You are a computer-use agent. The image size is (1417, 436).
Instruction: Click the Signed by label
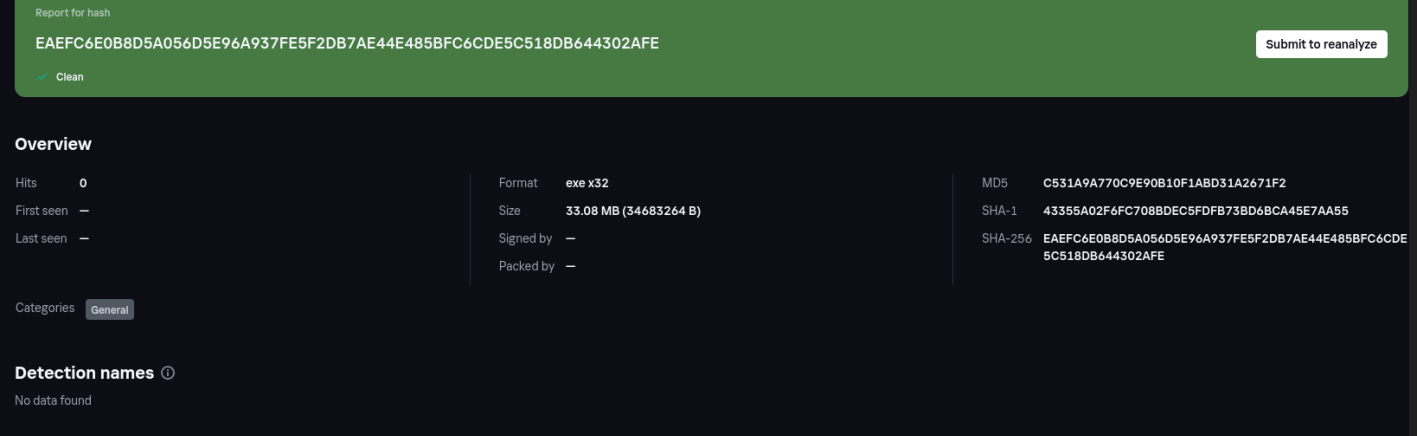pyautogui.click(x=525, y=238)
